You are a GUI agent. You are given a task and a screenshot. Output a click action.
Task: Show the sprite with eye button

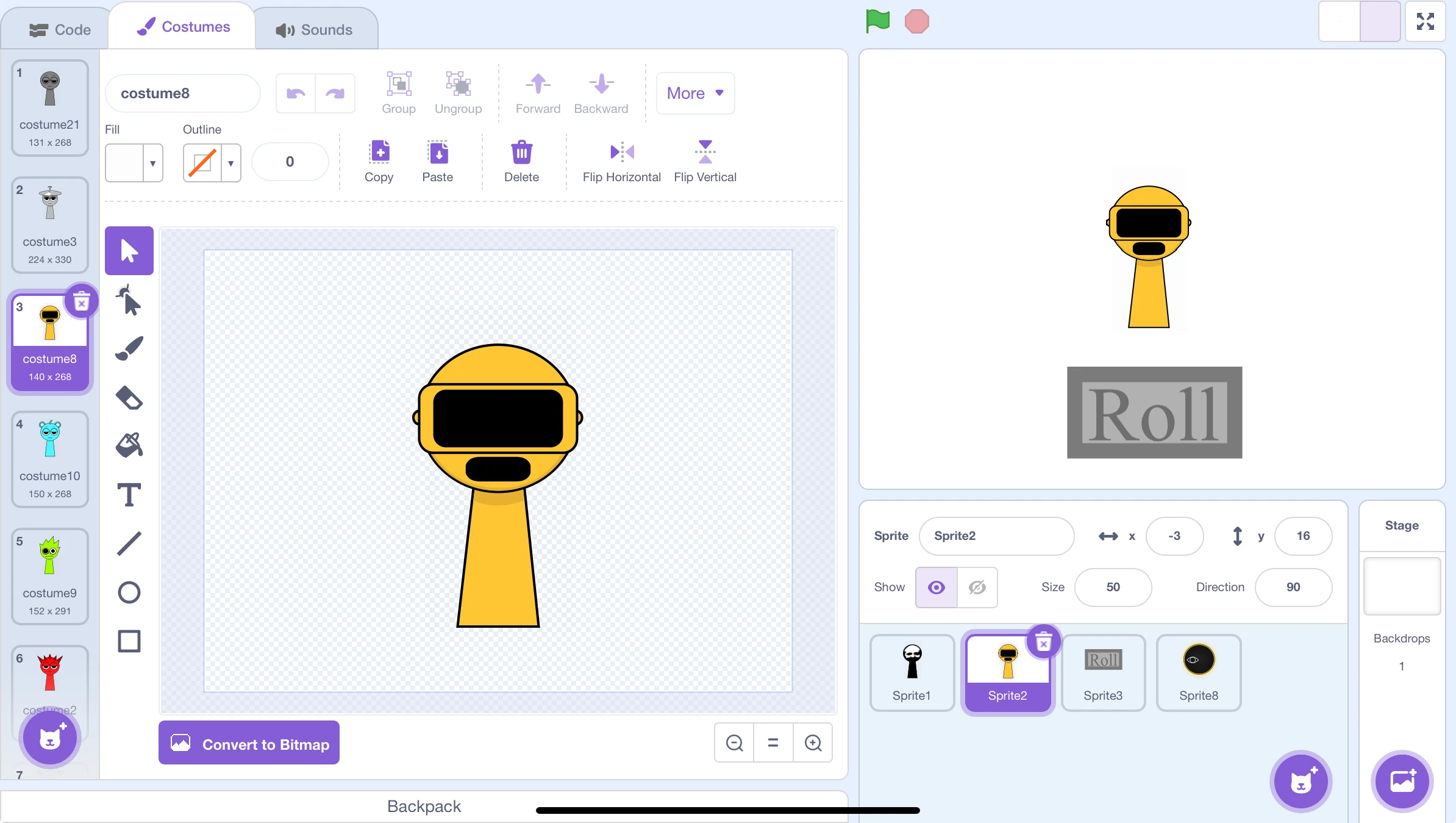coord(936,587)
